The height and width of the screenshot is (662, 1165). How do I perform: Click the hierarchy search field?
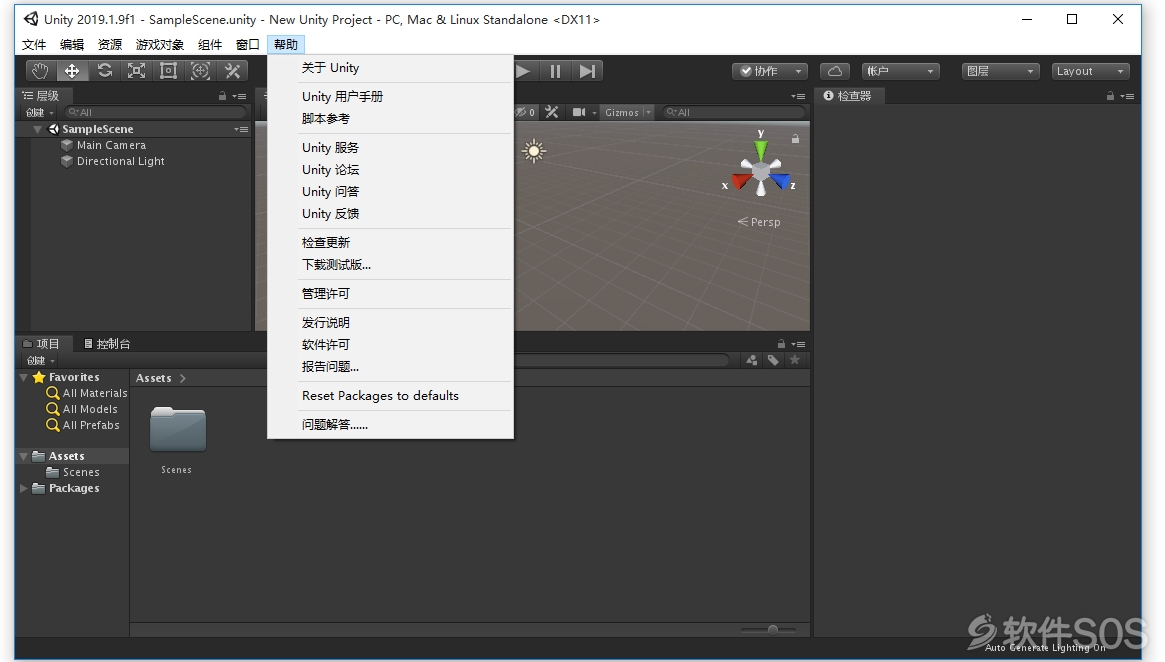(x=155, y=112)
